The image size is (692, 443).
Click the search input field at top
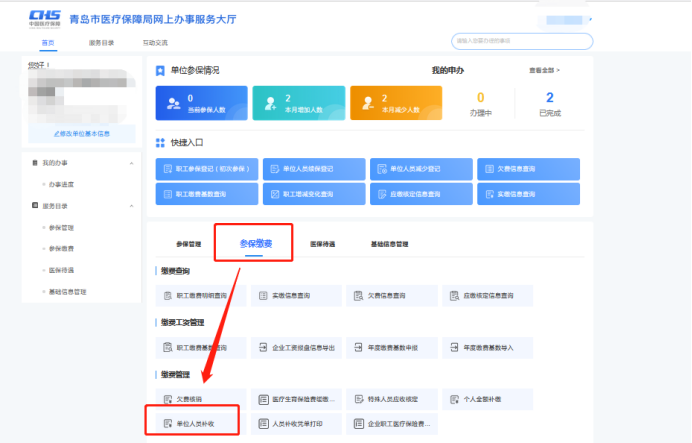pos(522,41)
